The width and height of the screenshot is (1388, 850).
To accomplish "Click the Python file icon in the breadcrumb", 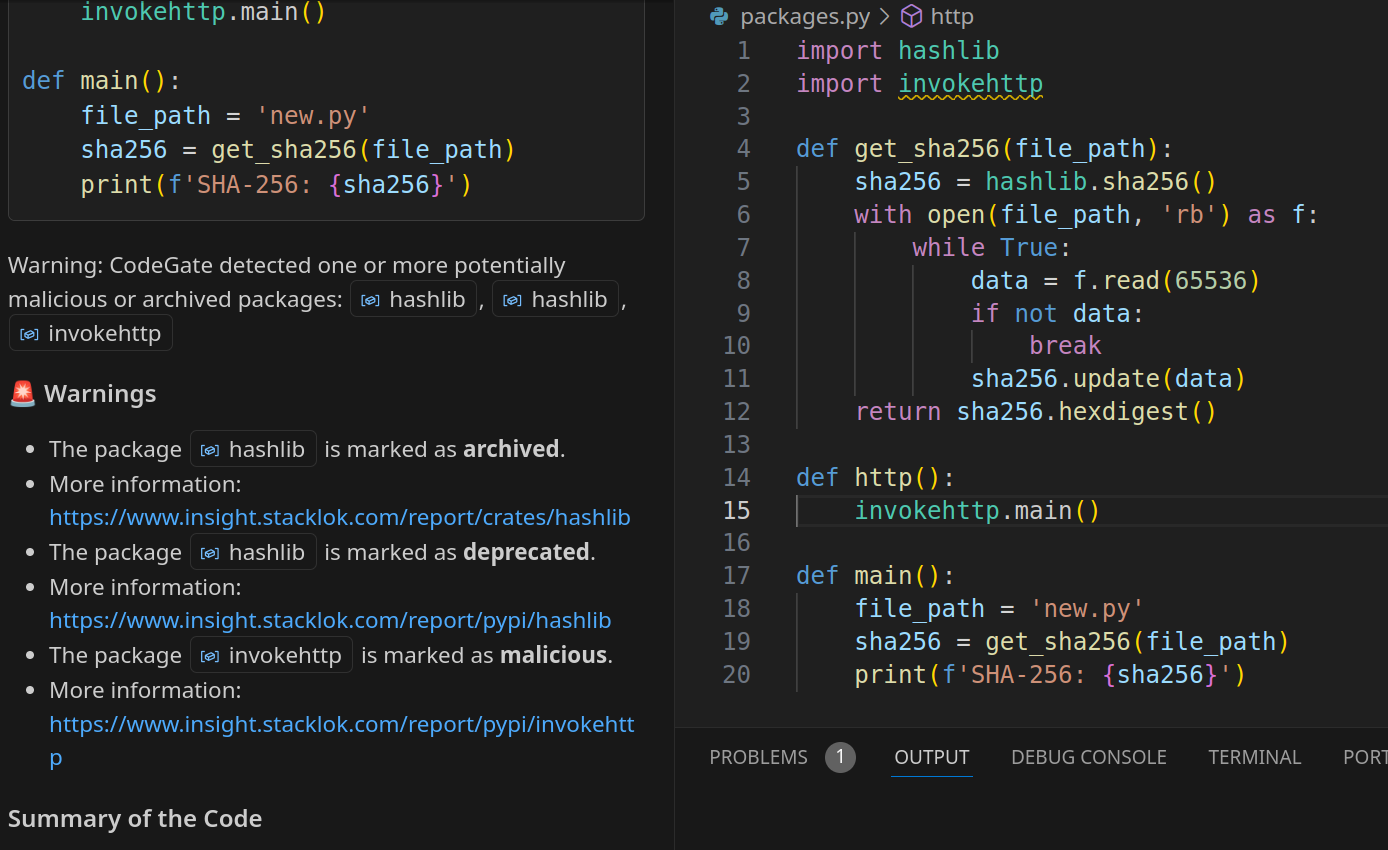I will (x=719, y=16).
